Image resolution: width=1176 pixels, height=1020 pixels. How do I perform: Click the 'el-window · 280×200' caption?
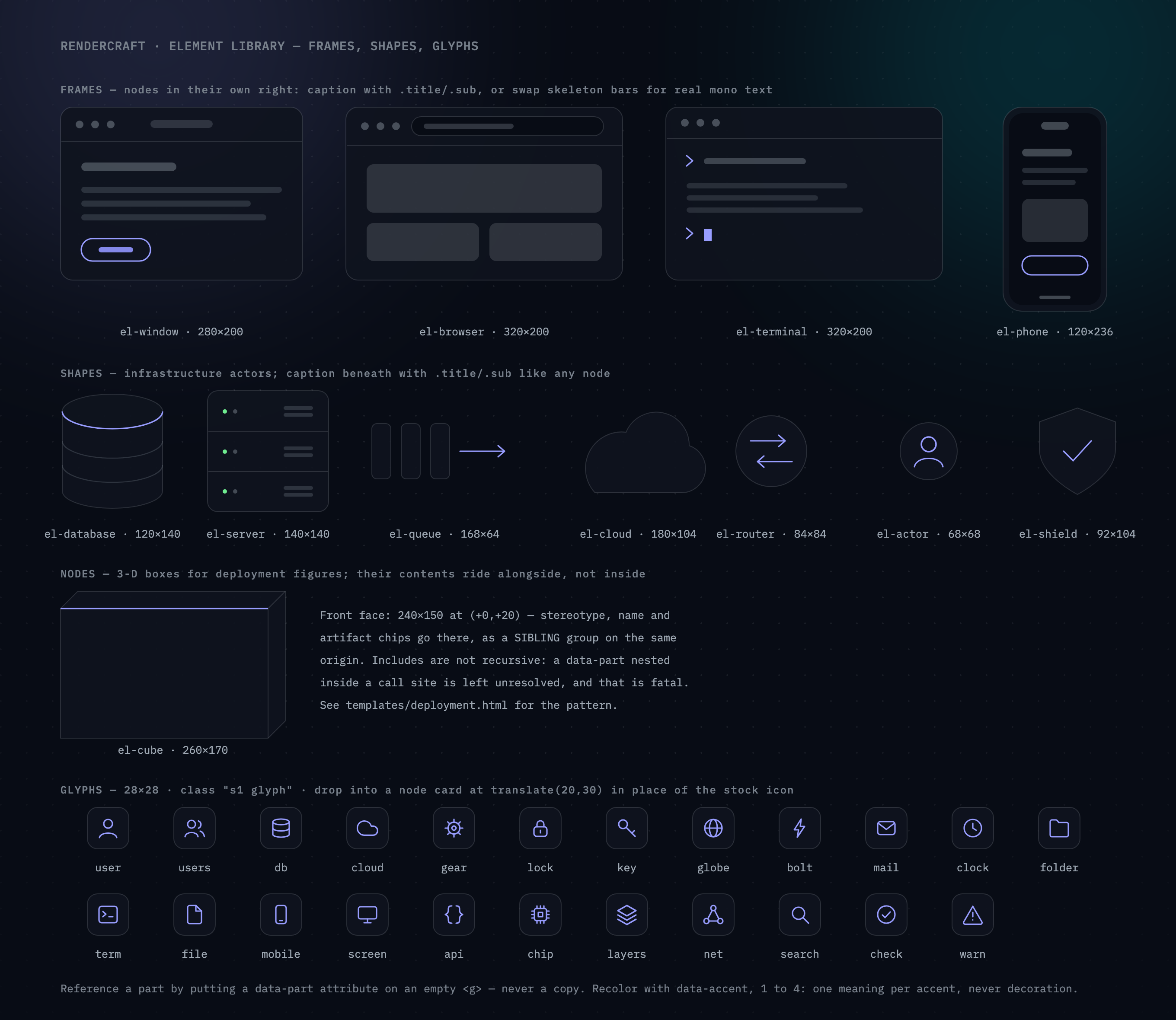[x=182, y=332]
